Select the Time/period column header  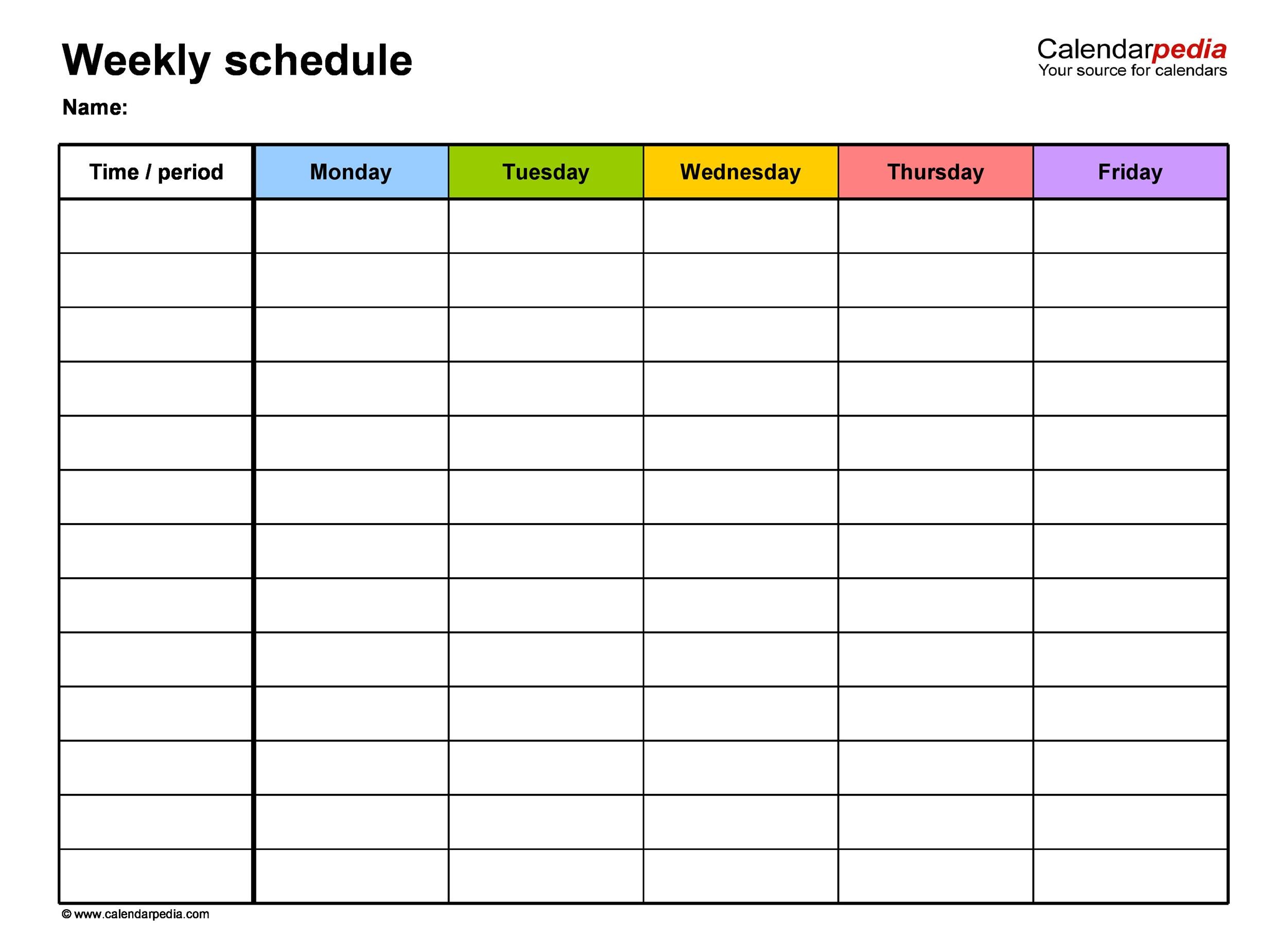[x=158, y=172]
